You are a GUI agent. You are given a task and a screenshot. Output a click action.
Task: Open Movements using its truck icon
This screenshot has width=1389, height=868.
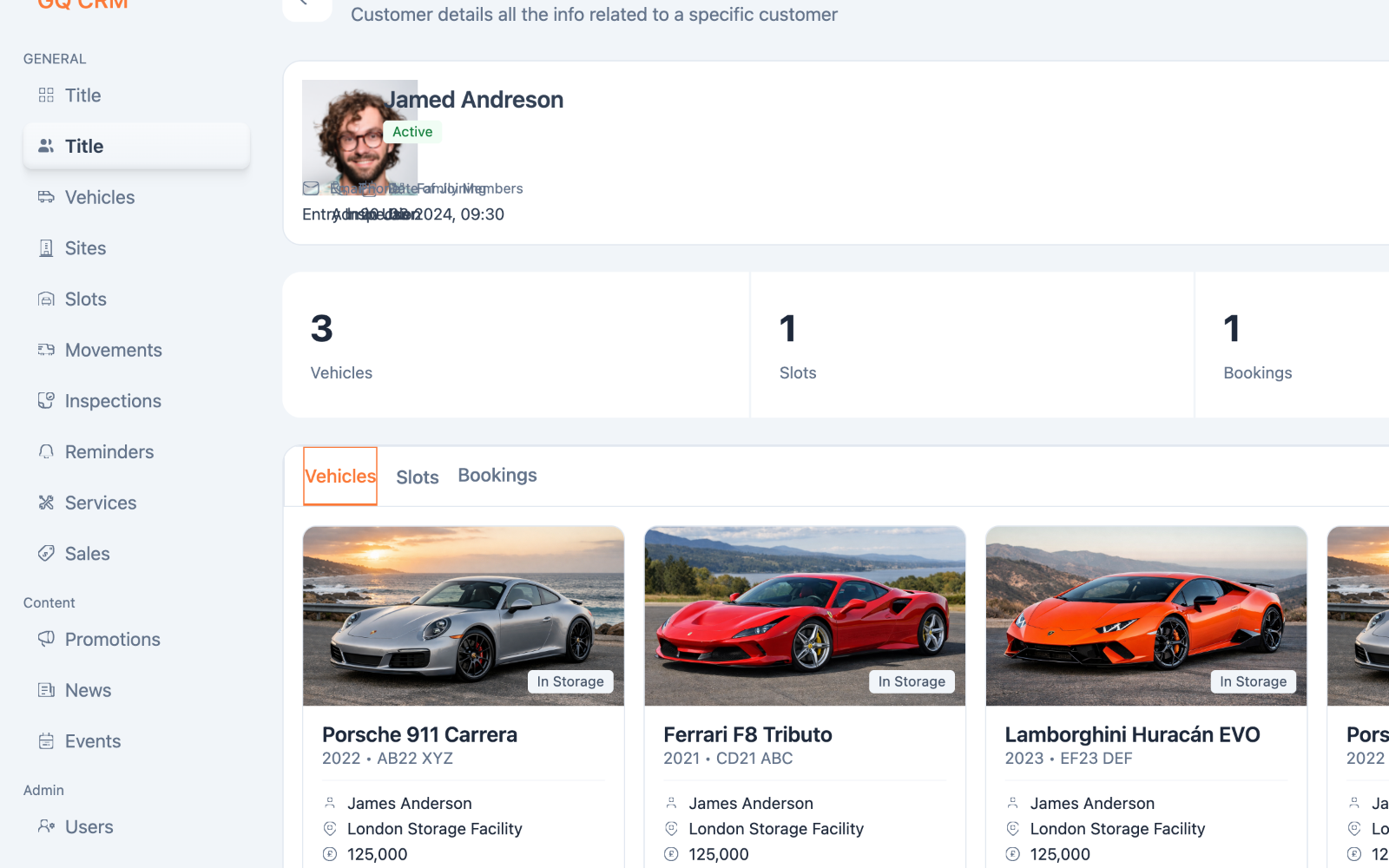tap(46, 350)
